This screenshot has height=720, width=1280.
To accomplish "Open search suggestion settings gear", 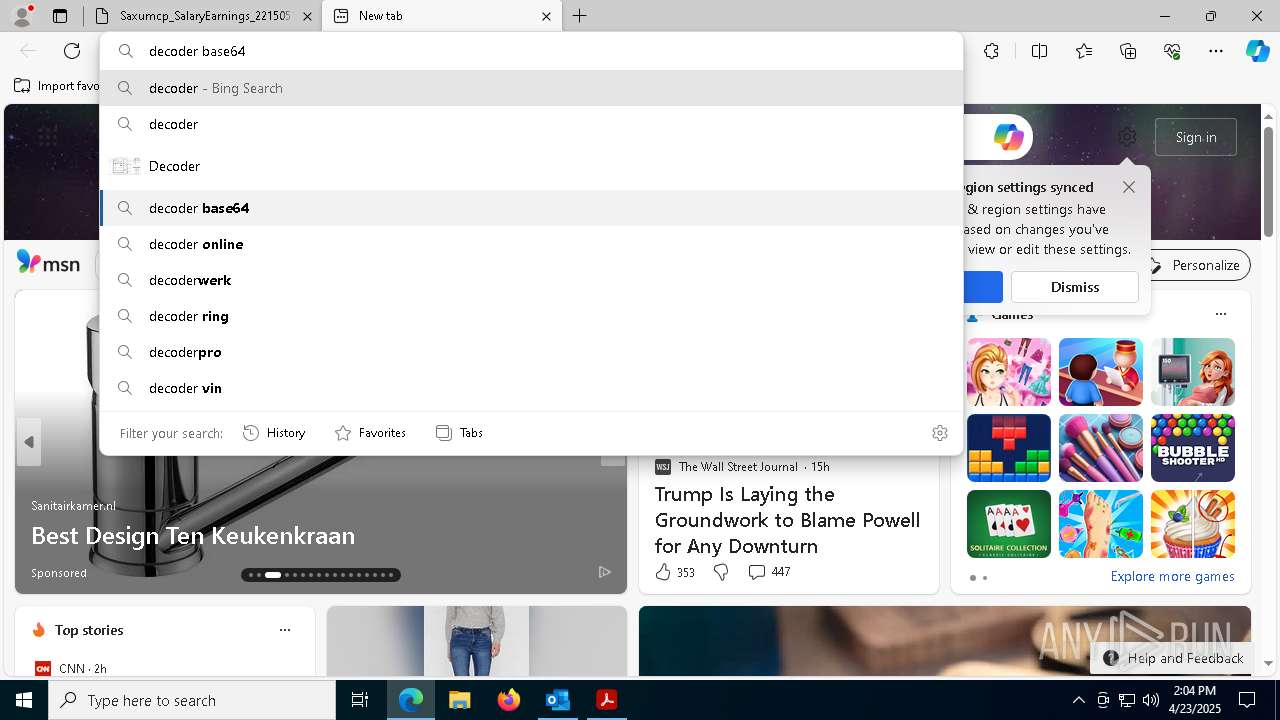I will (940, 433).
